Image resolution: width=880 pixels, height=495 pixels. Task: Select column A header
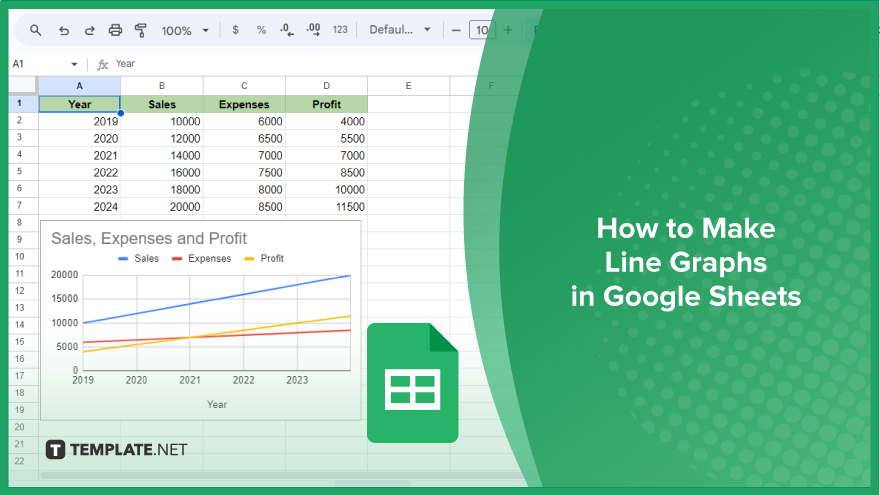[x=79, y=86]
